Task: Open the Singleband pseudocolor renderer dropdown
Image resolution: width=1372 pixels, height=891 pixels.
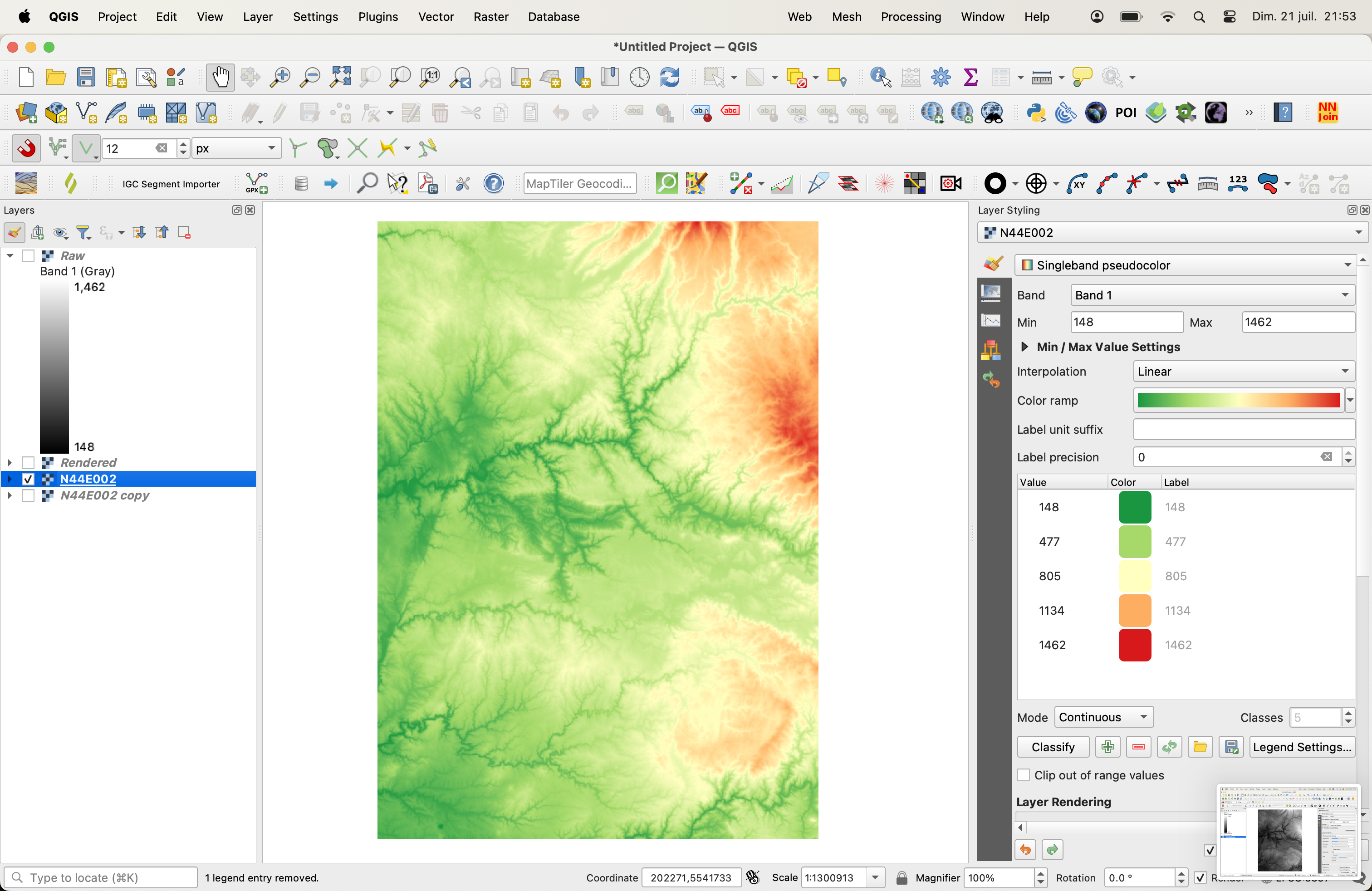Action: pos(1186,265)
